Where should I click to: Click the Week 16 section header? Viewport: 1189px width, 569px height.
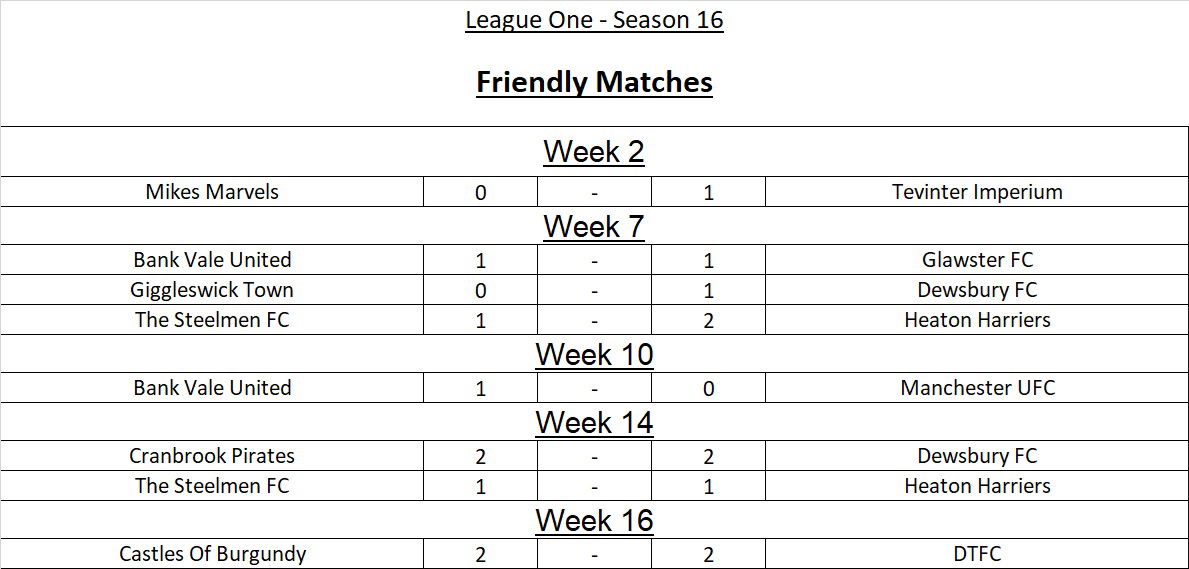pos(594,521)
